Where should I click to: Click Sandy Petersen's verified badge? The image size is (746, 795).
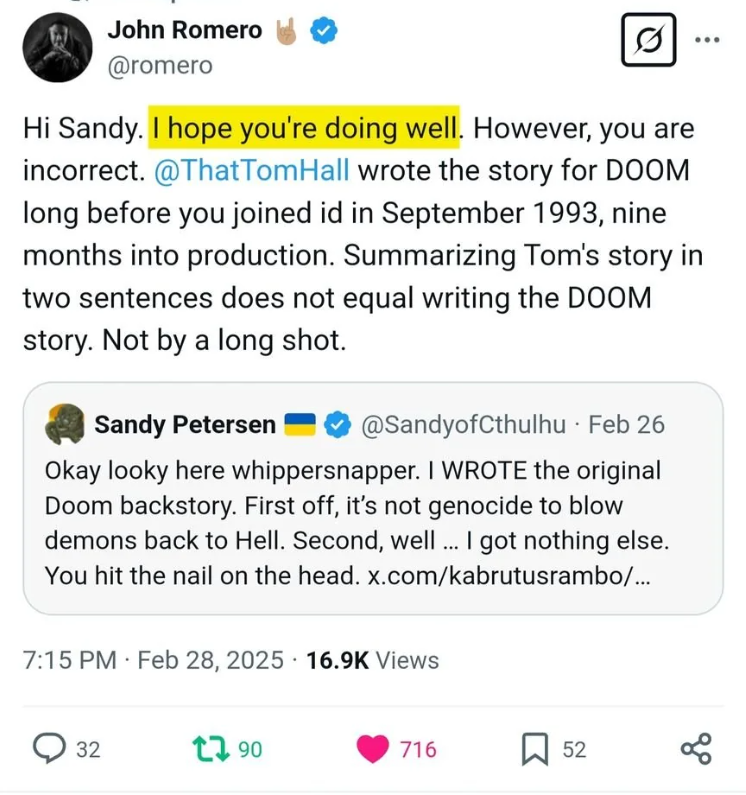(x=338, y=425)
